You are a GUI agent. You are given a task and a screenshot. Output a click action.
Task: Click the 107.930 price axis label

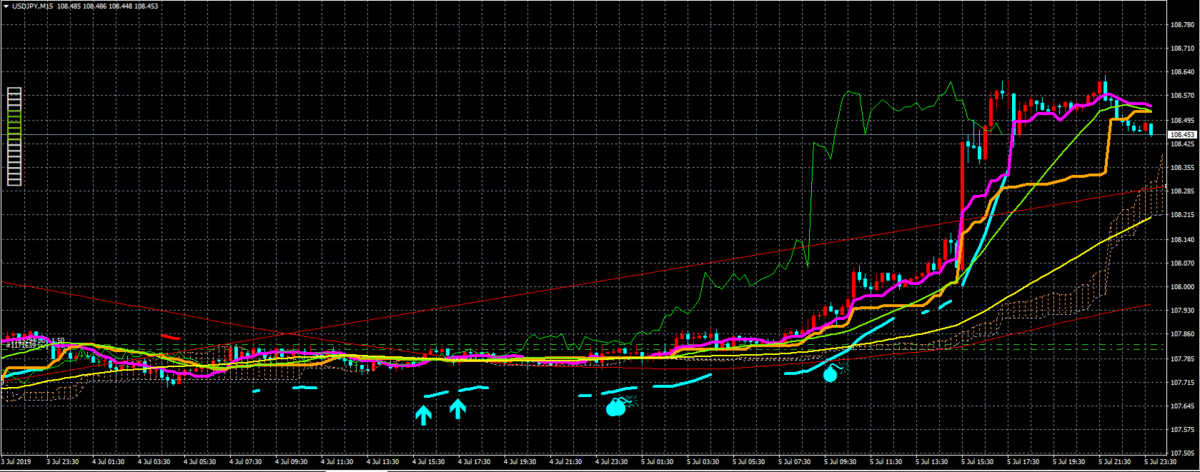click(1182, 310)
